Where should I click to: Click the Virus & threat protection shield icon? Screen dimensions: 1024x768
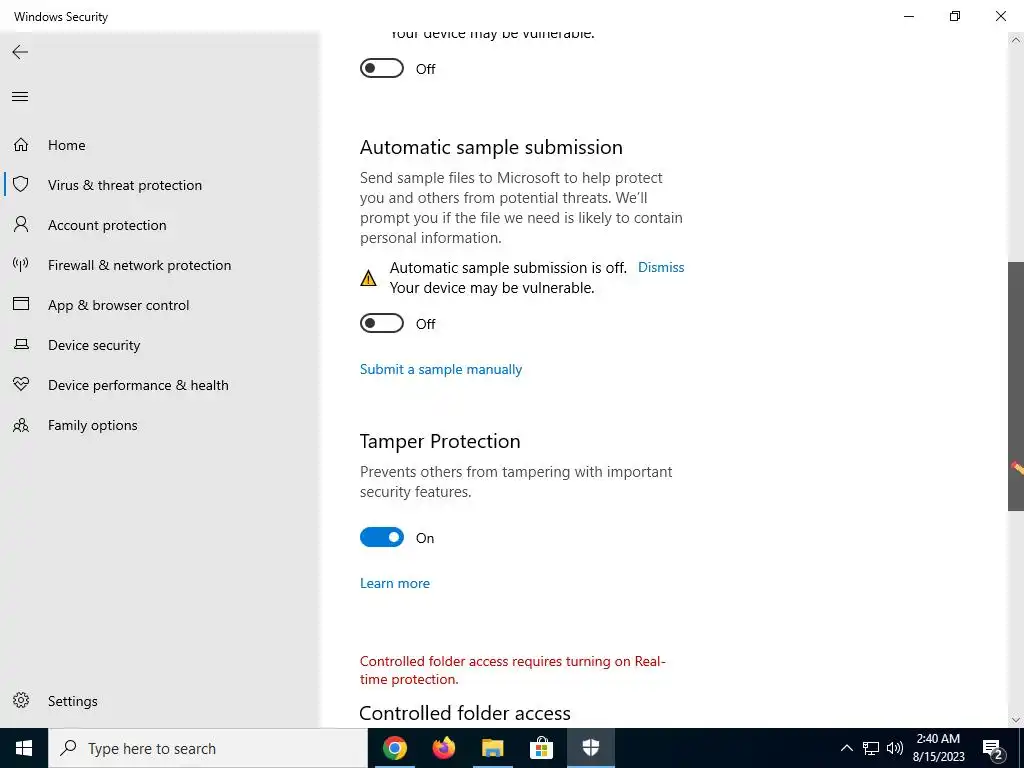click(x=21, y=184)
